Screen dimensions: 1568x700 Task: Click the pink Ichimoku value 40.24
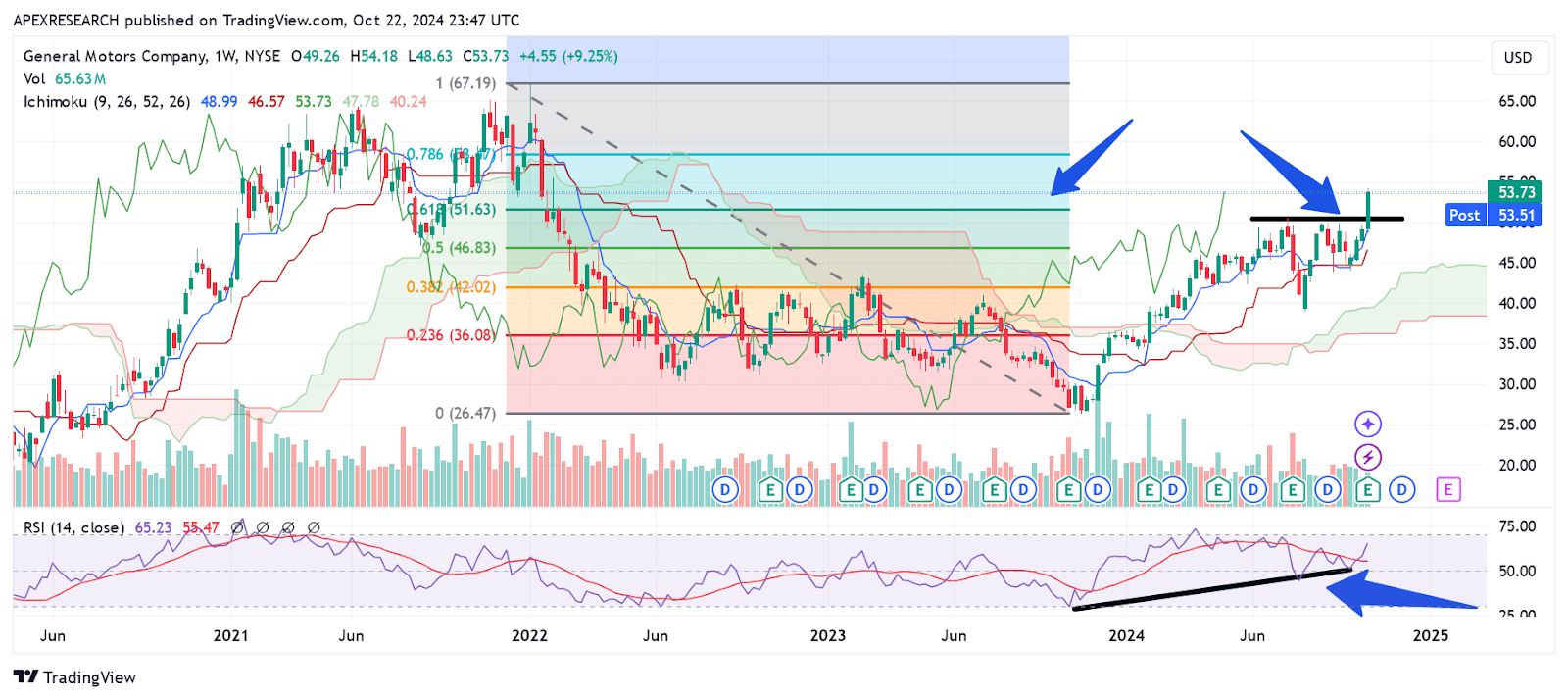pyautogui.click(x=408, y=101)
